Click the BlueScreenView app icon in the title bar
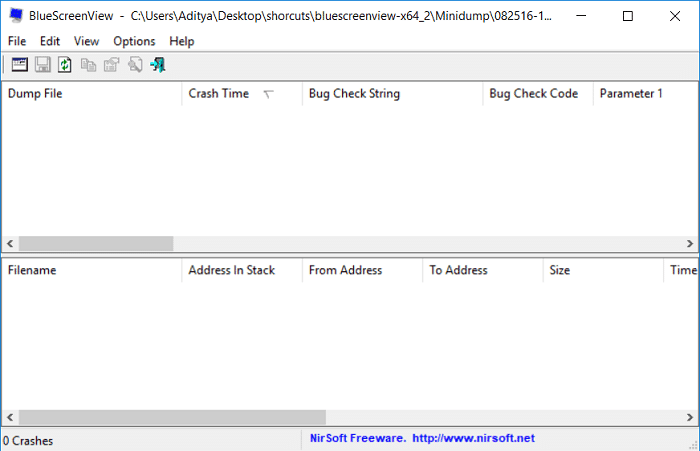This screenshot has height=451, width=700. [x=17, y=16]
